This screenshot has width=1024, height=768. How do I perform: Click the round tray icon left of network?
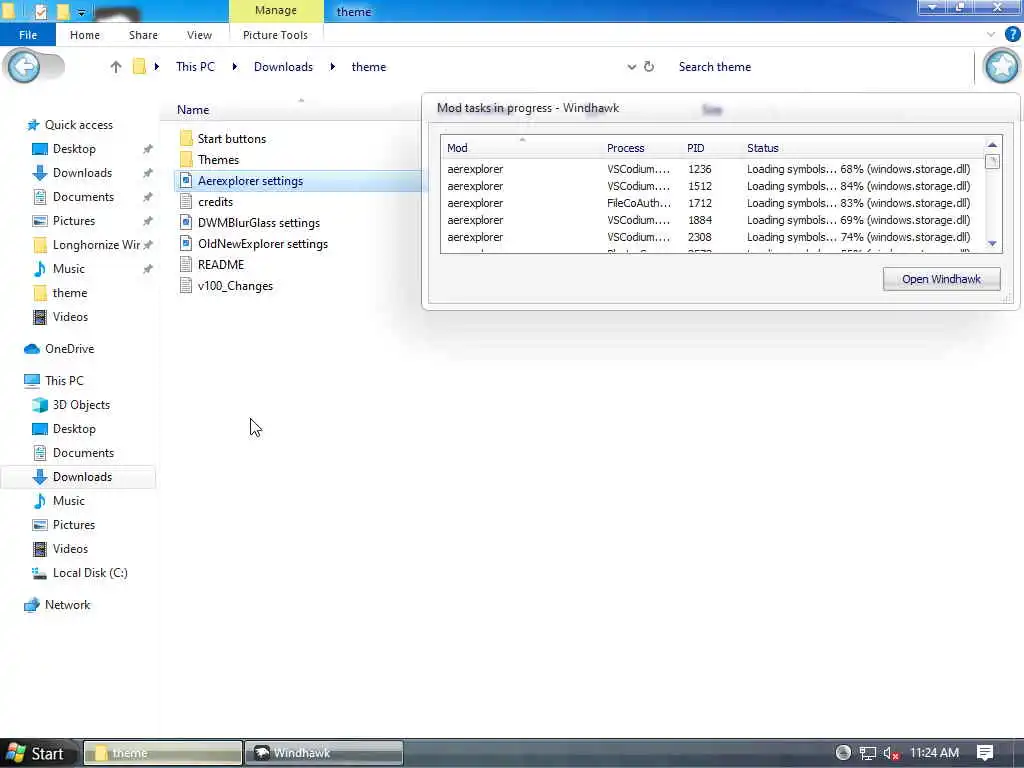point(843,753)
